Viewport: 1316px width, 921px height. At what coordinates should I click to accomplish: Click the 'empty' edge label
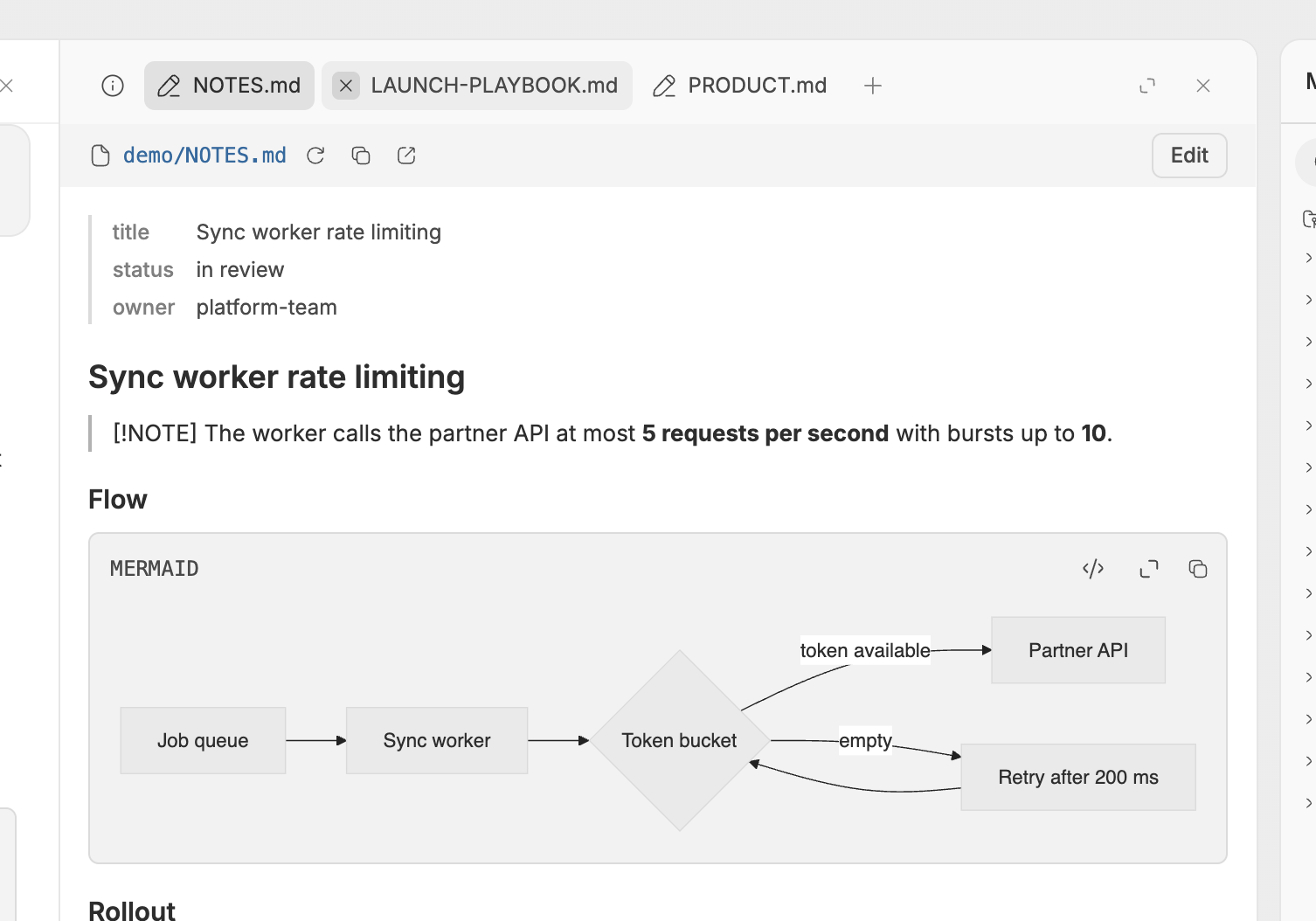(865, 741)
